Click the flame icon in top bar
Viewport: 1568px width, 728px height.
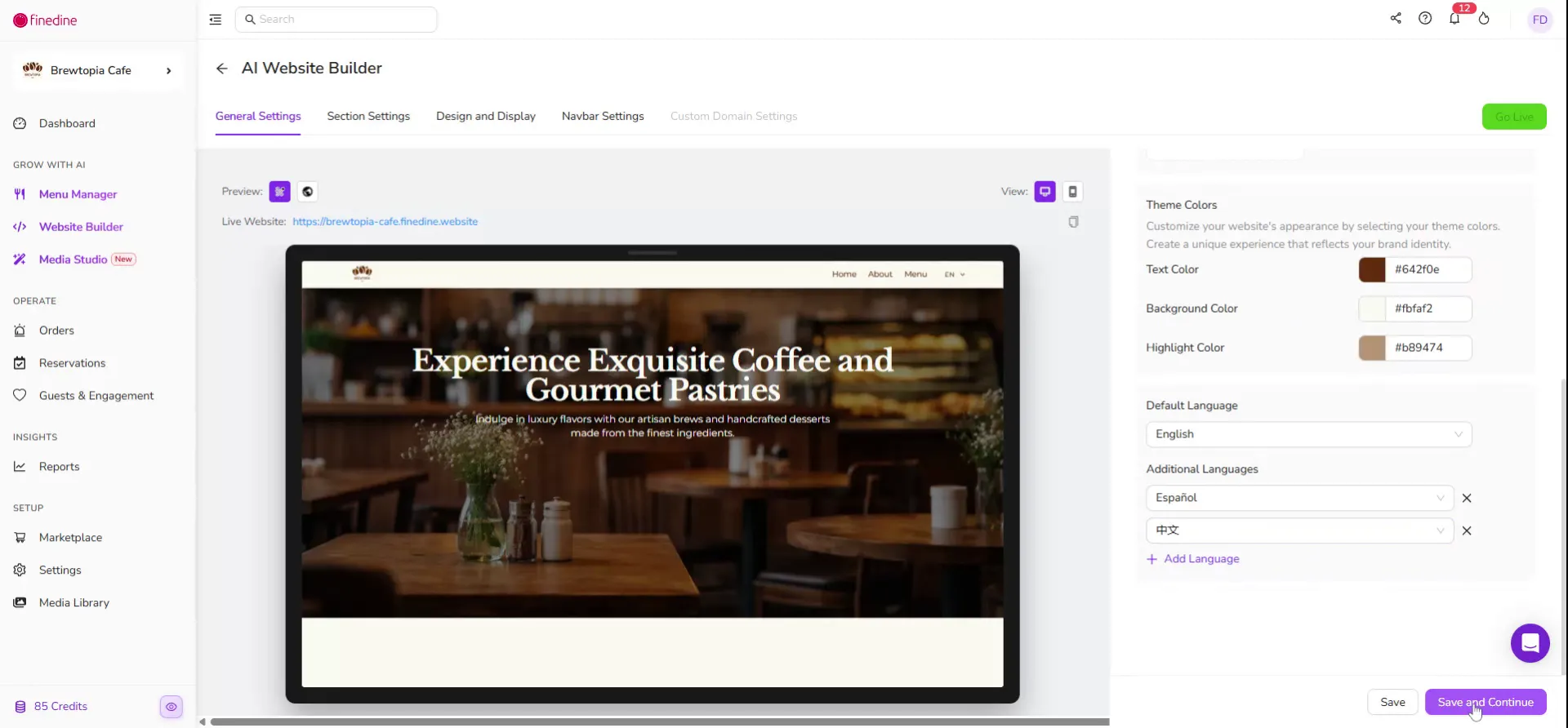click(1484, 18)
